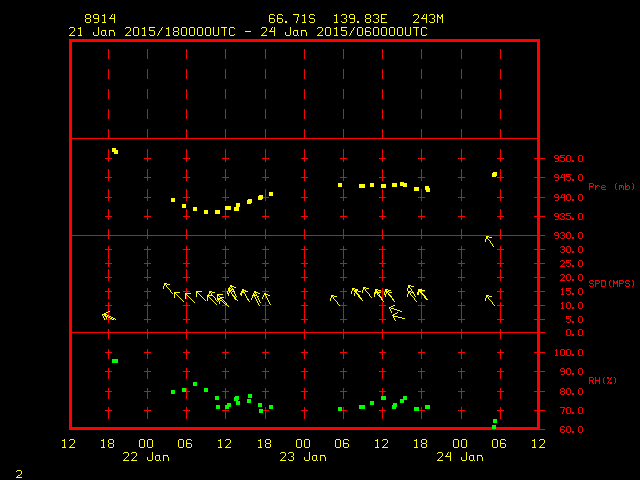Click the UTC date range header text

click(248, 31)
